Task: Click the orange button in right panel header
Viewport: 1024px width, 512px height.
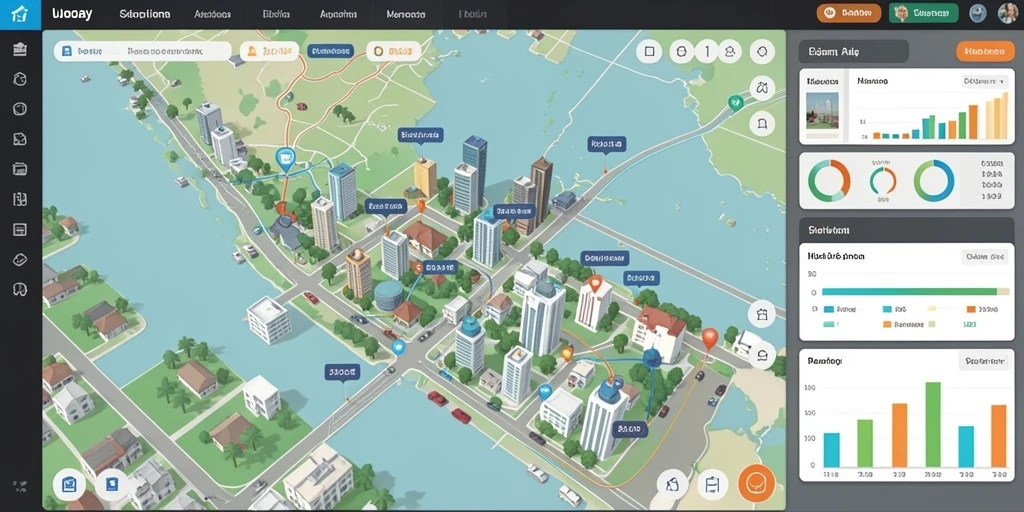Action: tap(985, 51)
